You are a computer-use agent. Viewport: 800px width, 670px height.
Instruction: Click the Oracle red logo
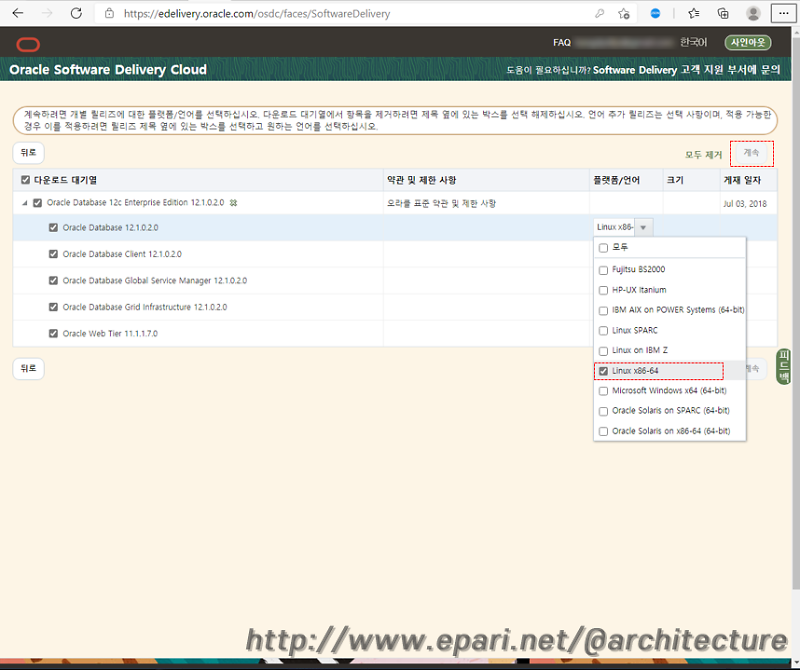pyautogui.click(x=28, y=44)
